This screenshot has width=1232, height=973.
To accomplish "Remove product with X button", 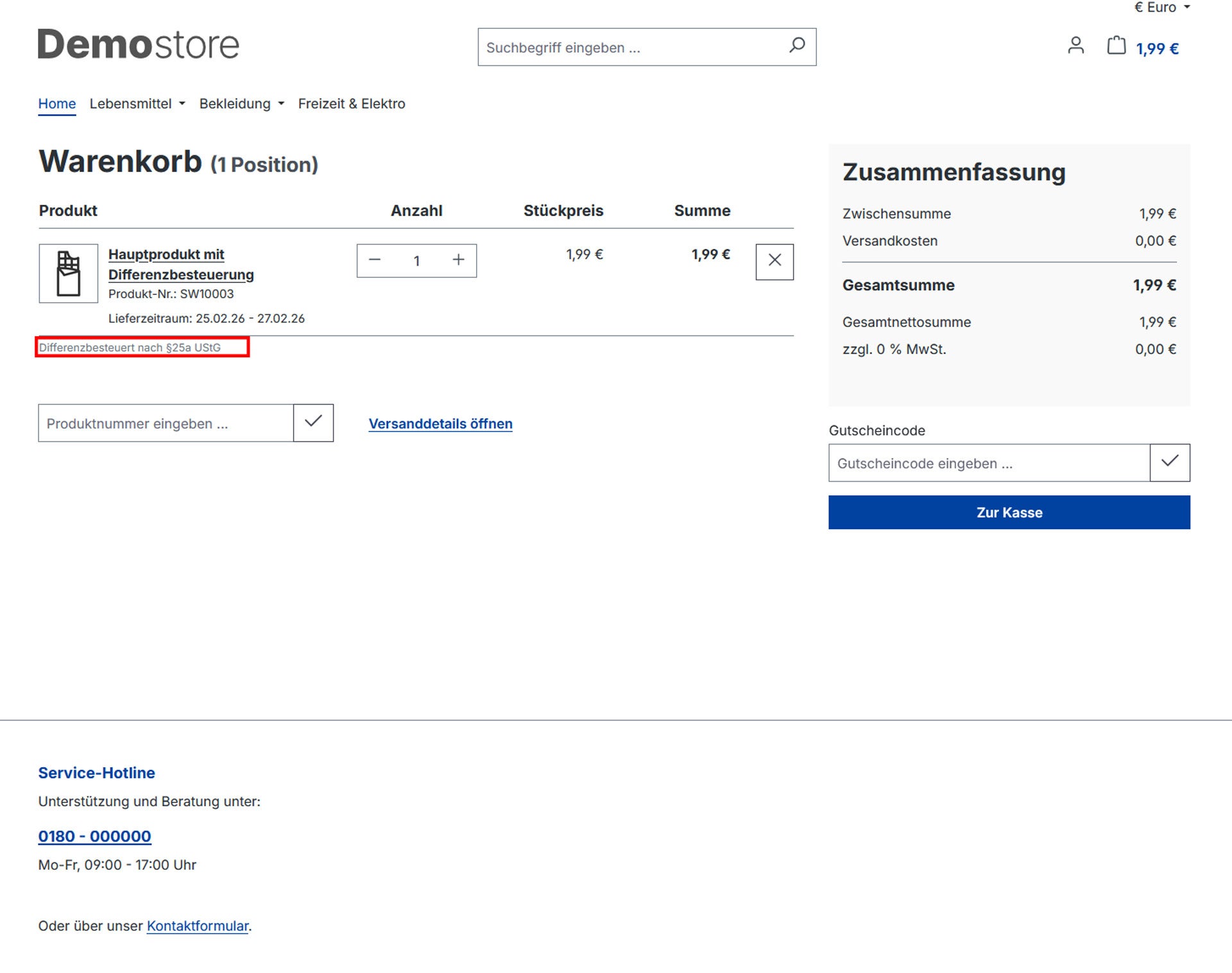I will coord(774,261).
